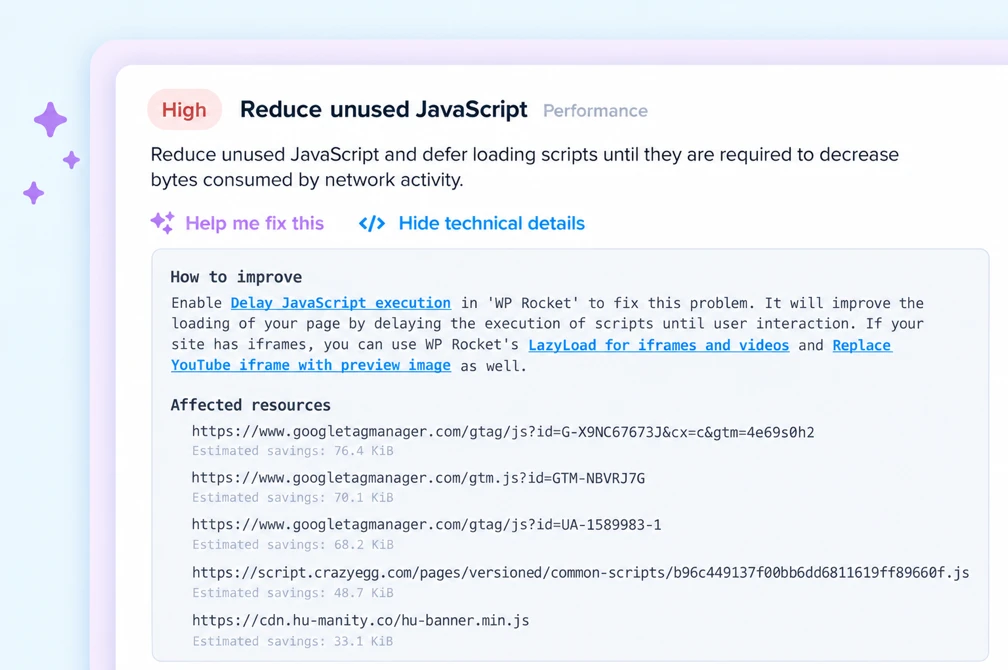Click the Affected resources heading
The height and width of the screenshot is (670, 1008).
250,405
